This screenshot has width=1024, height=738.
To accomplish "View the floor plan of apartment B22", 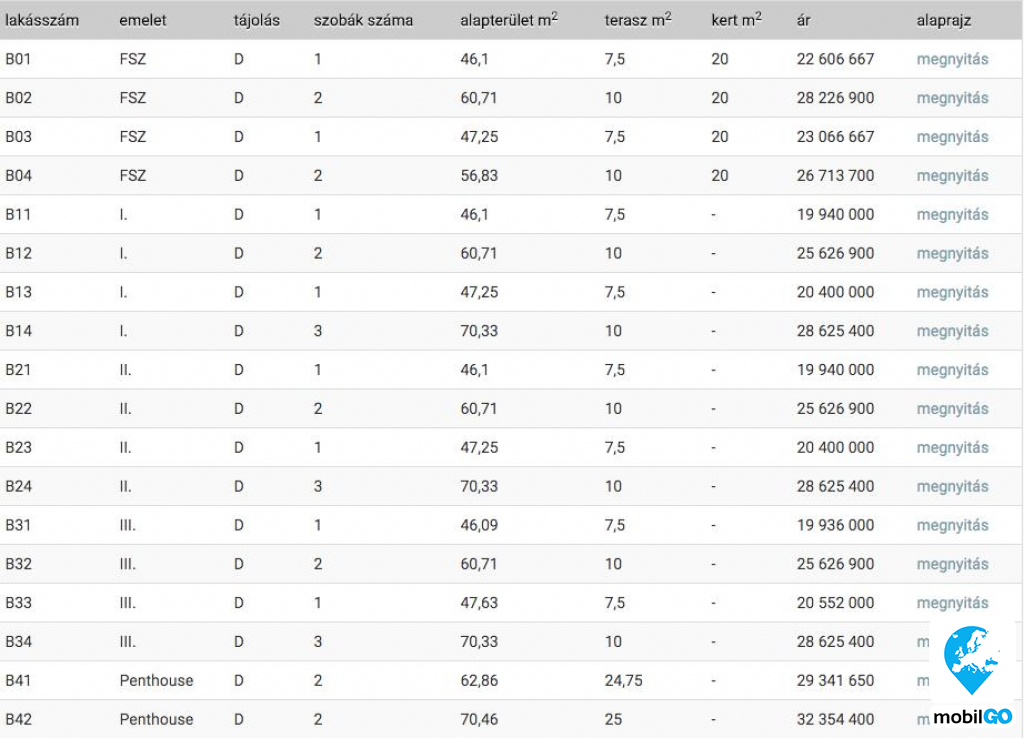I will coord(952,409).
